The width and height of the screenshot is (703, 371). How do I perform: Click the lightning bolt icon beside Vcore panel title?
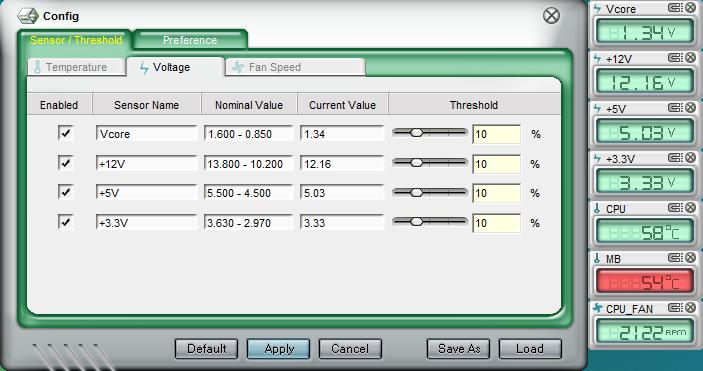[x=597, y=9]
